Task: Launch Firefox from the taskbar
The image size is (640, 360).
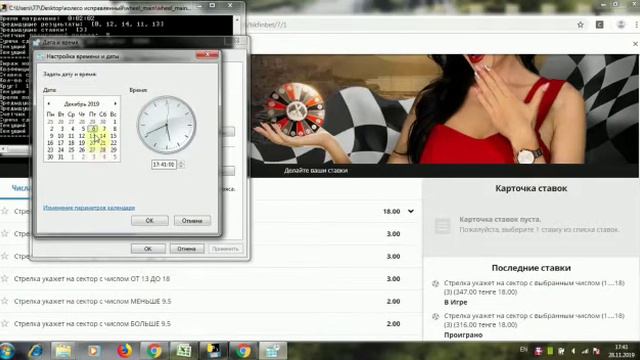Action: [x=124, y=351]
